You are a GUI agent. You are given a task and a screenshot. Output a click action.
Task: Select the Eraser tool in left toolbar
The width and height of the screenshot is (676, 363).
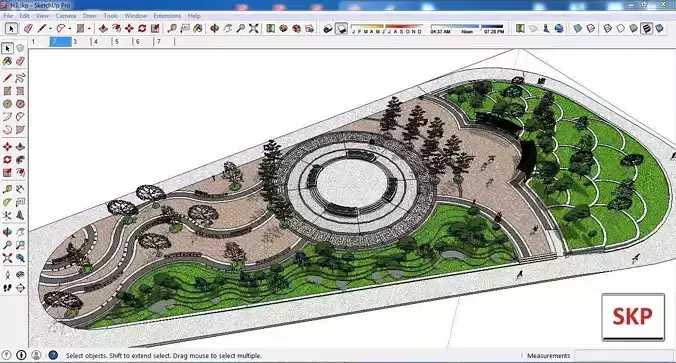[20, 62]
